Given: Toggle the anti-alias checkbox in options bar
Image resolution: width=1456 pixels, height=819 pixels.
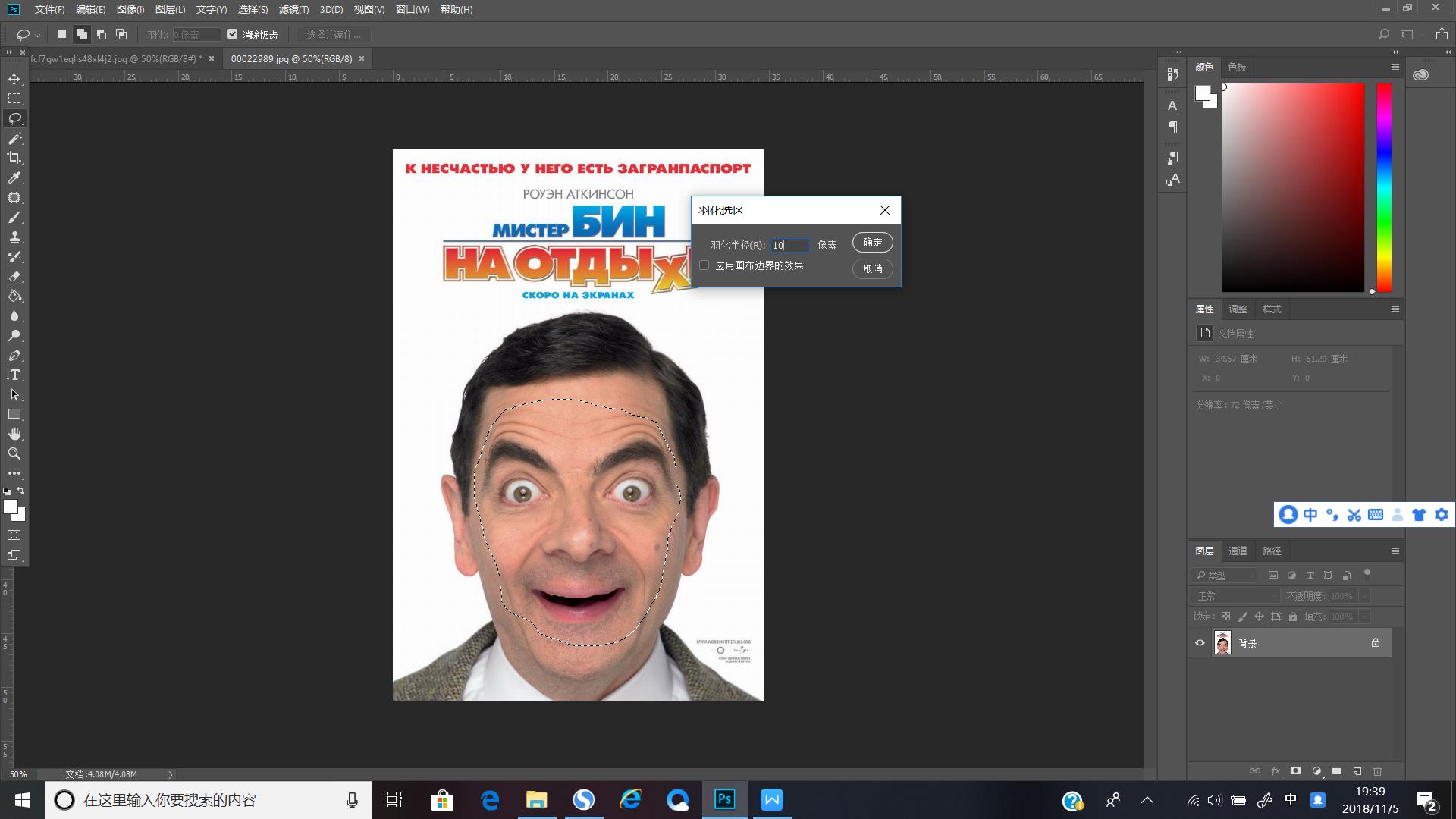Looking at the screenshot, I should coord(233,34).
